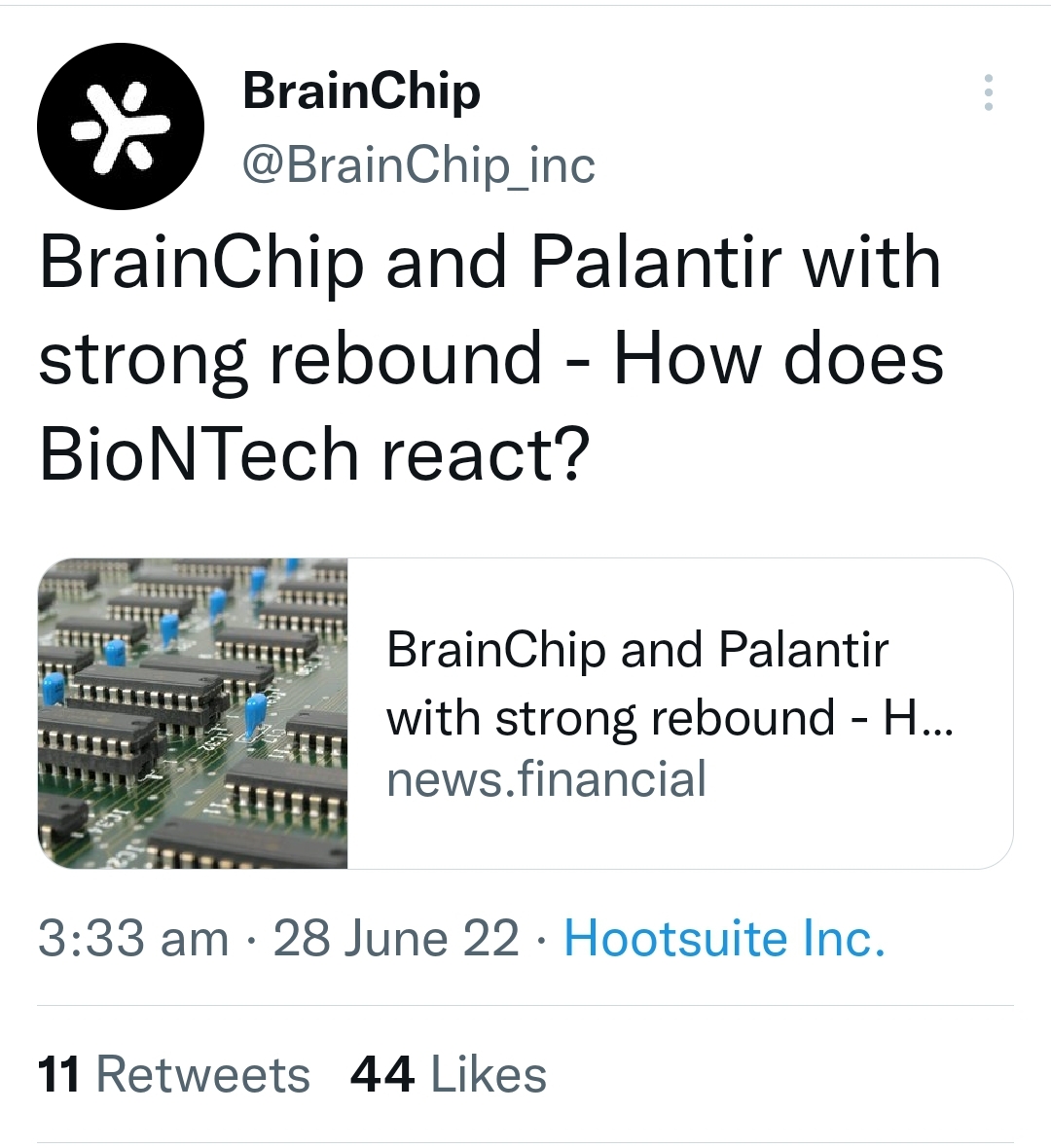Image resolution: width=1051 pixels, height=1148 pixels.
Task: Open the BrainChip profile avatar
Action: pos(121,126)
